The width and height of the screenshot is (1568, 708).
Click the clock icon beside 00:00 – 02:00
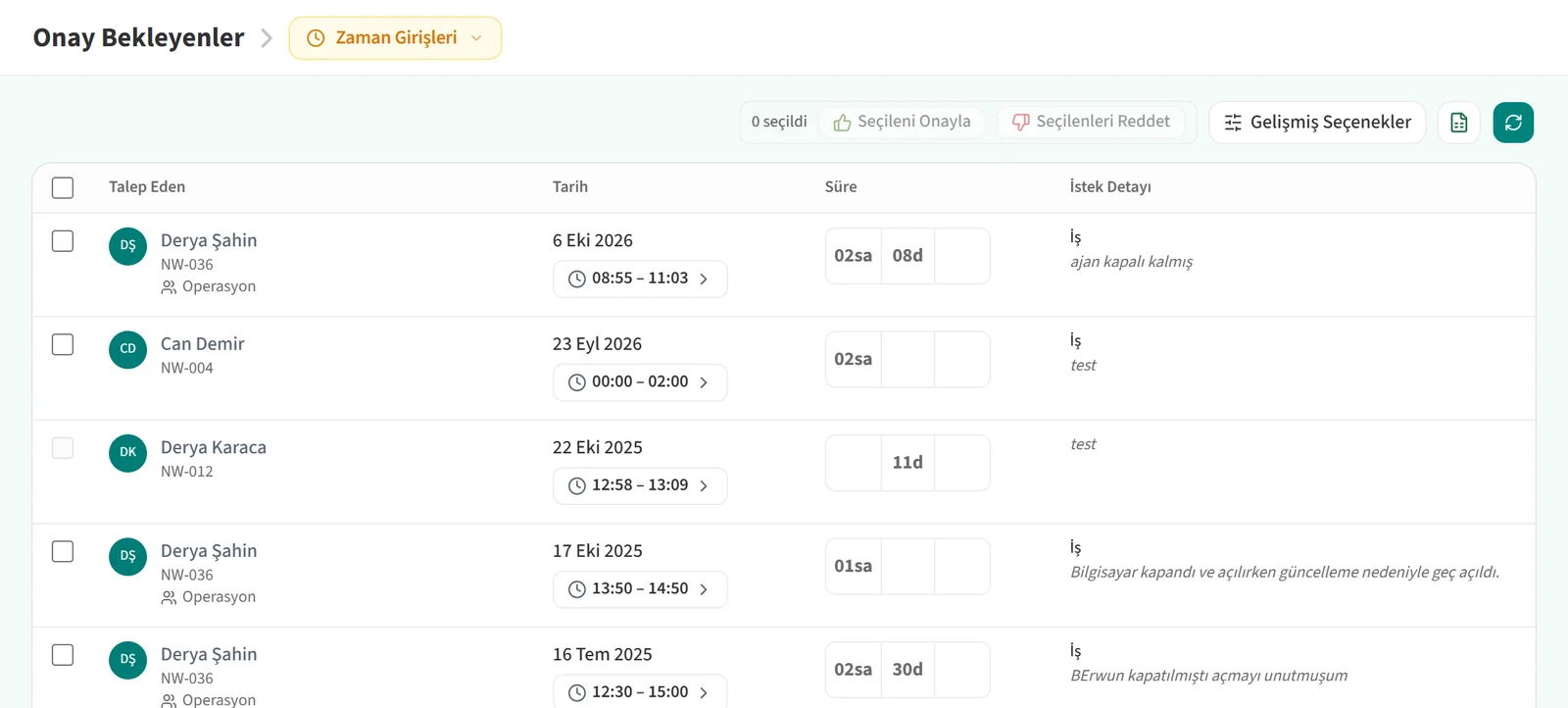point(577,382)
